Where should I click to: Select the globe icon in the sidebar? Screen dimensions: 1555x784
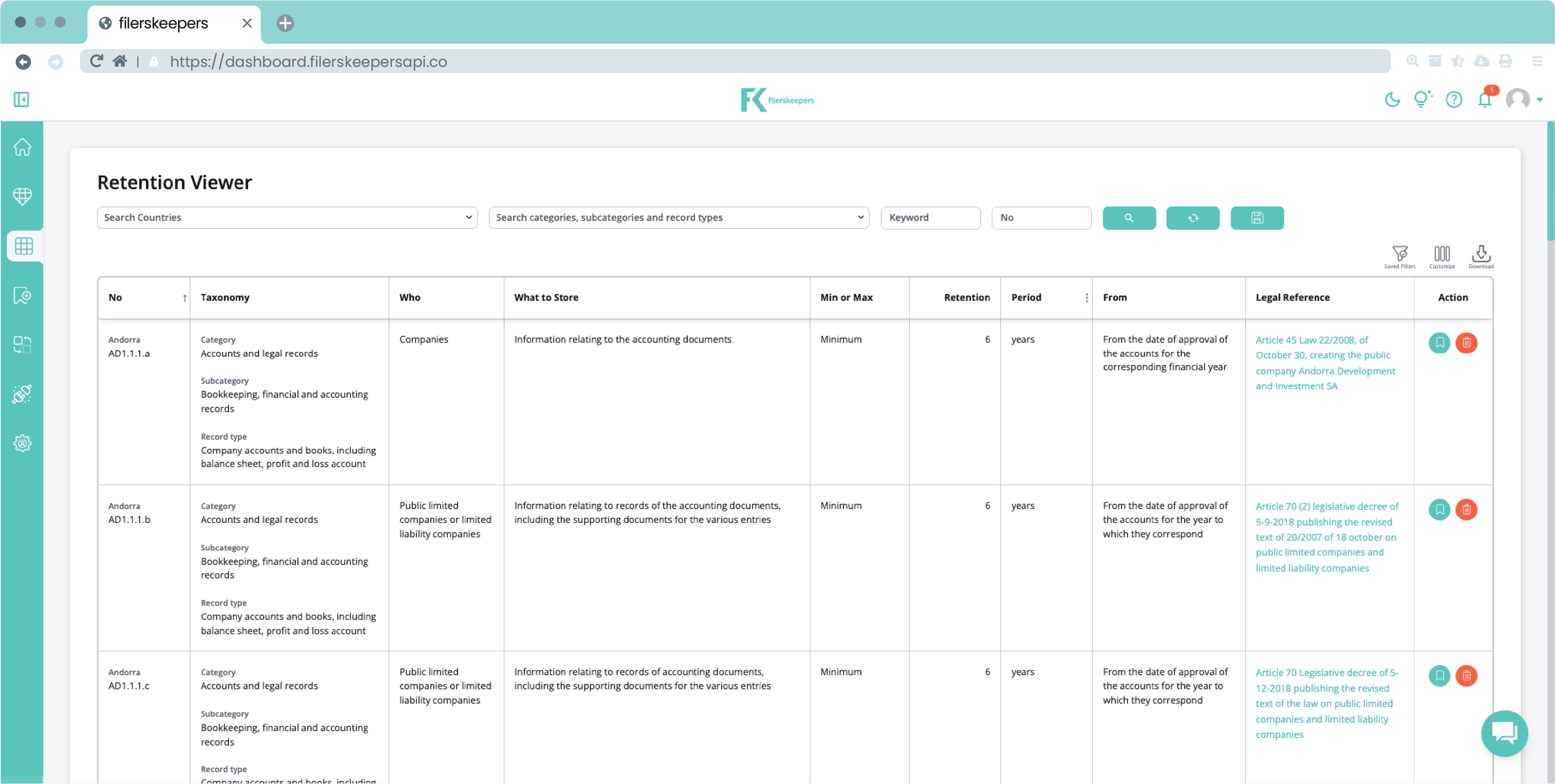[x=22, y=196]
